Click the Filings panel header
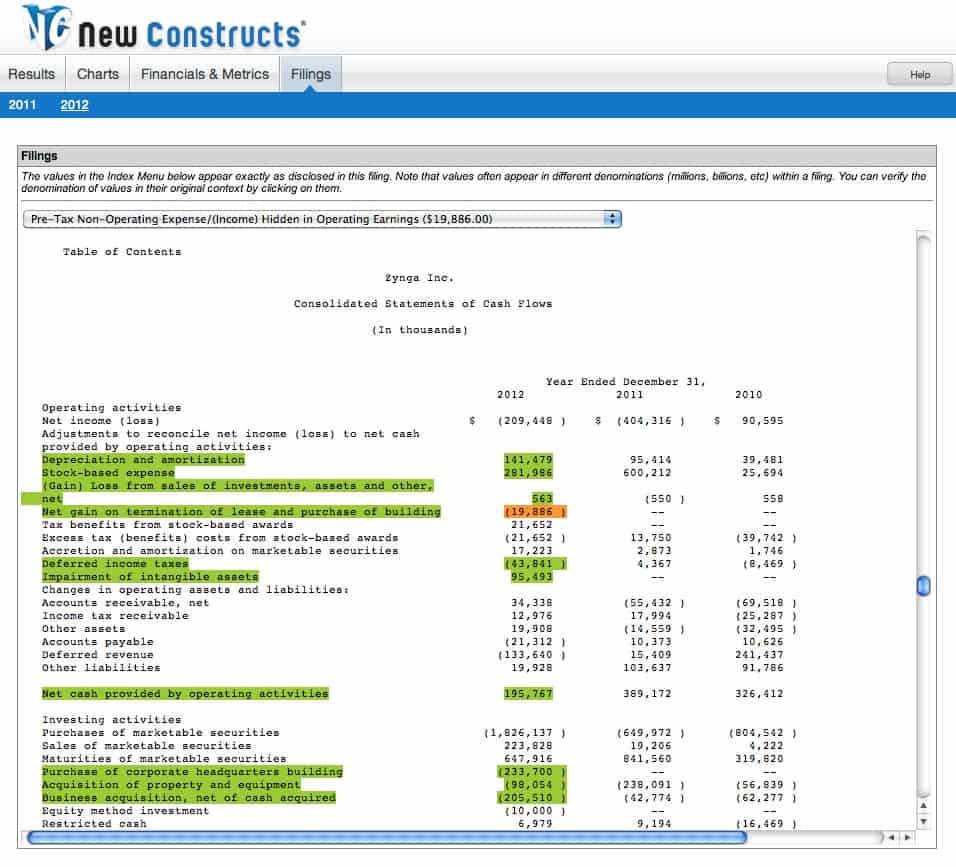The image size is (956, 867). [477, 155]
